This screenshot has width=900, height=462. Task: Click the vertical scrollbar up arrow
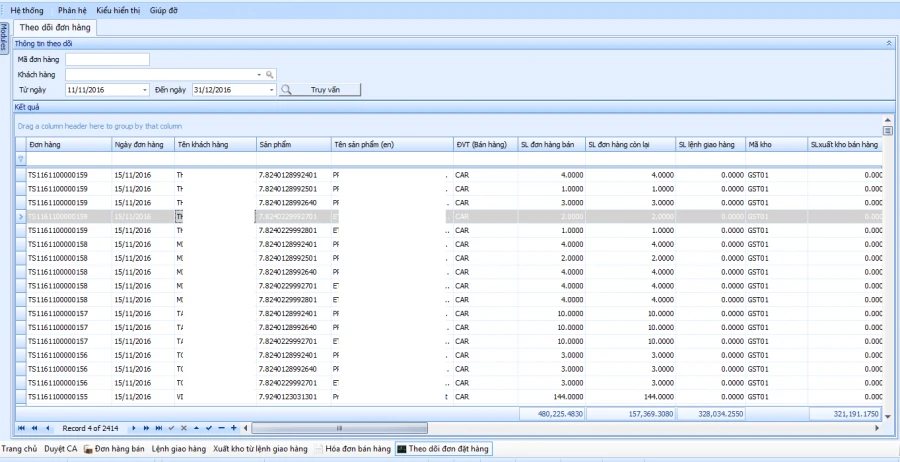pos(887,119)
